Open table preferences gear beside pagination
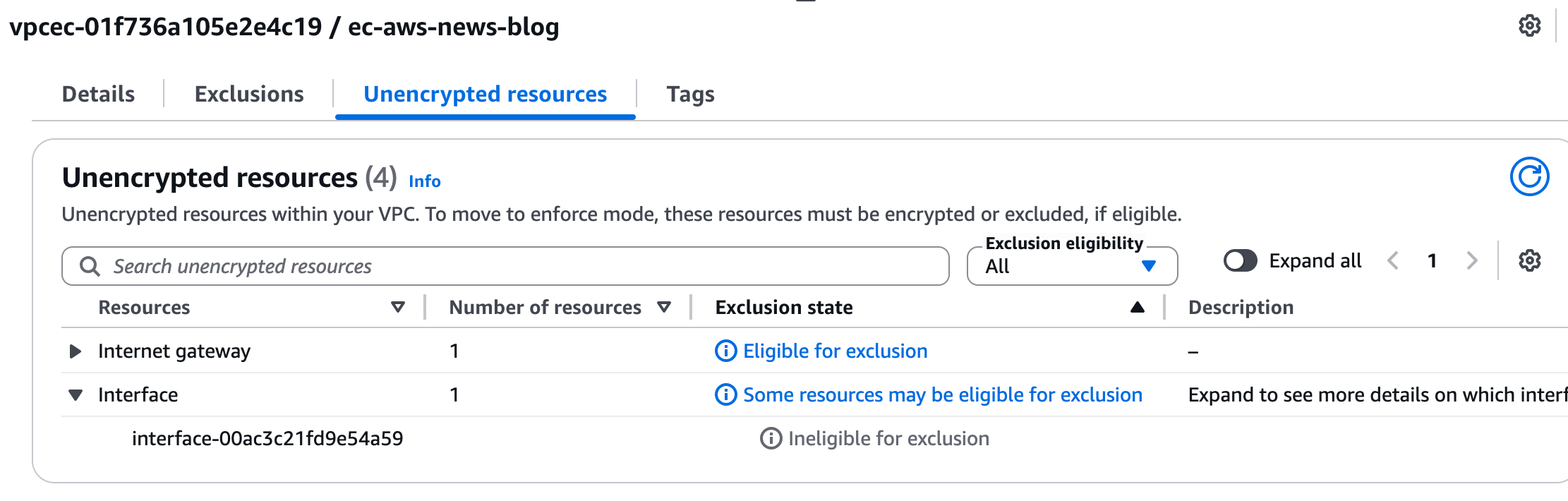The height and width of the screenshot is (501, 1568). coord(1529,261)
